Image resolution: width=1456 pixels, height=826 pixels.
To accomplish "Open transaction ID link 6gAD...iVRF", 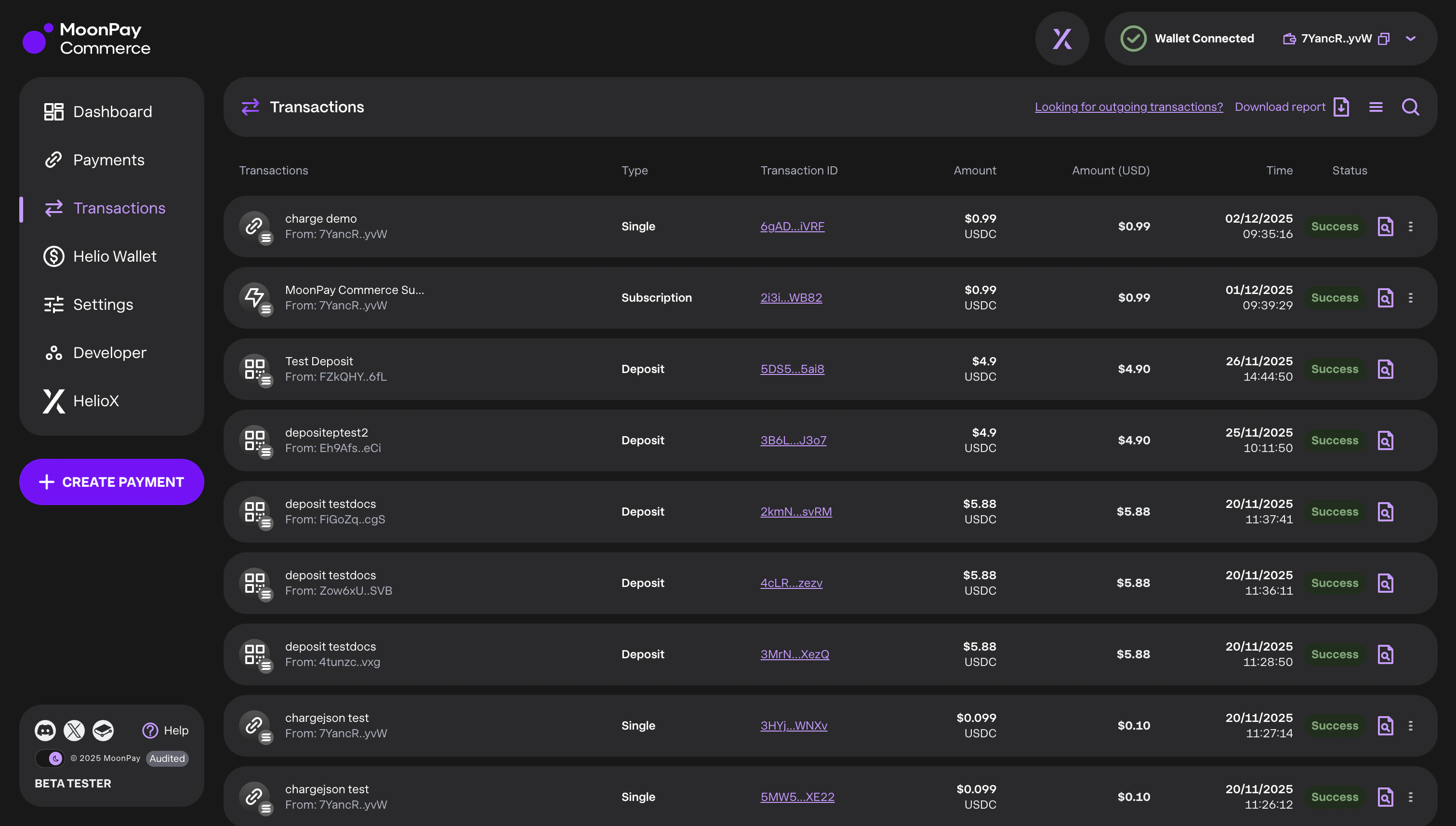I will pyautogui.click(x=793, y=226).
